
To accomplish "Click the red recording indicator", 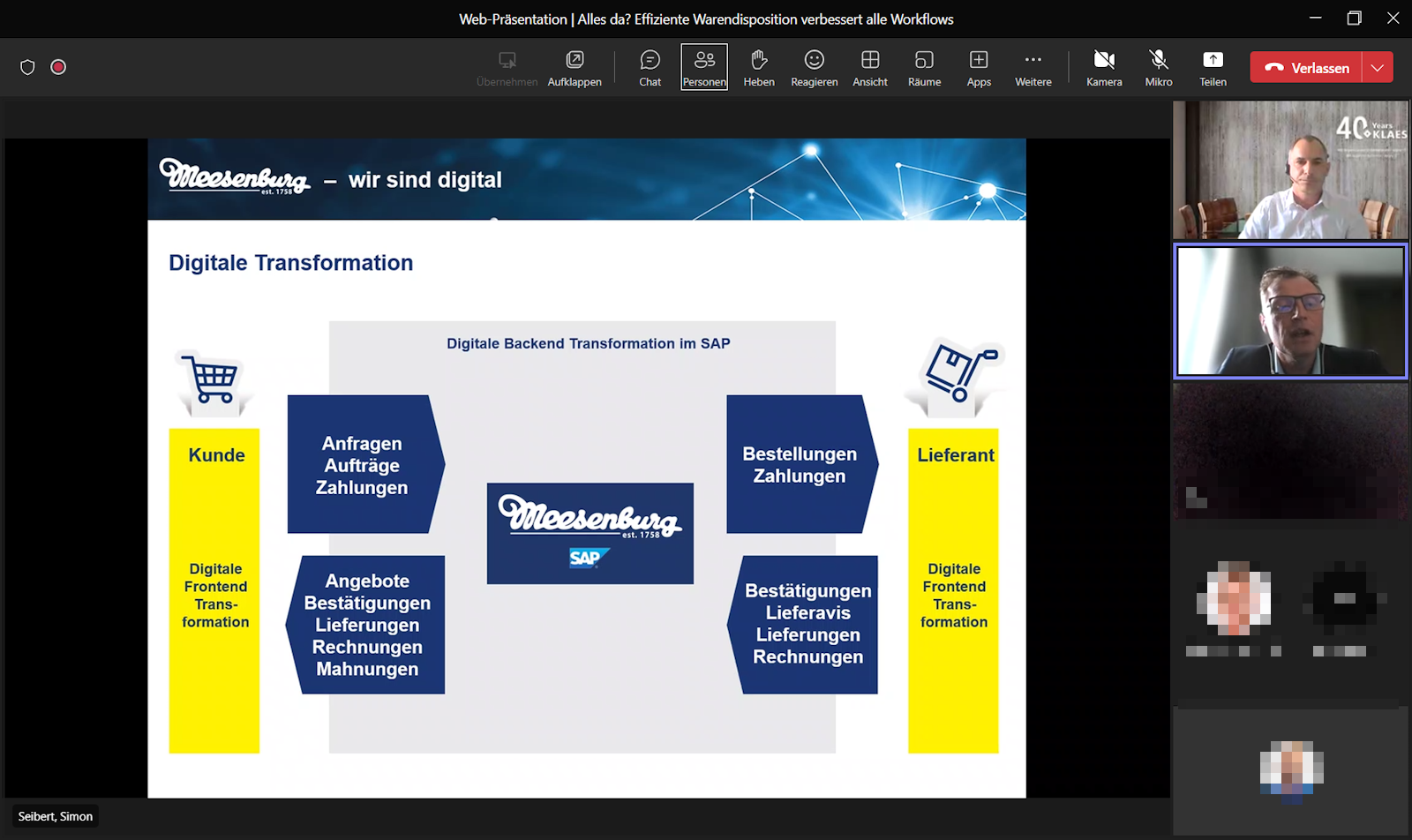I will pos(58,67).
